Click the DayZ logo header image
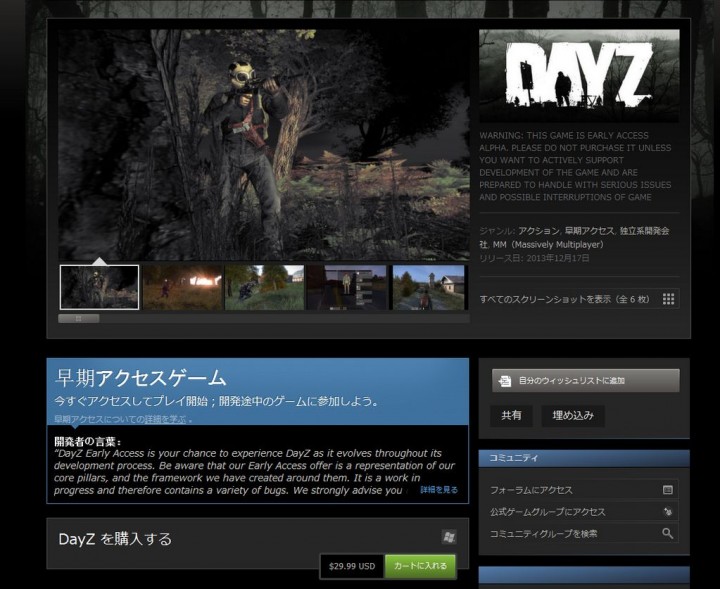Image resolution: width=720 pixels, height=589 pixels. coord(579,76)
